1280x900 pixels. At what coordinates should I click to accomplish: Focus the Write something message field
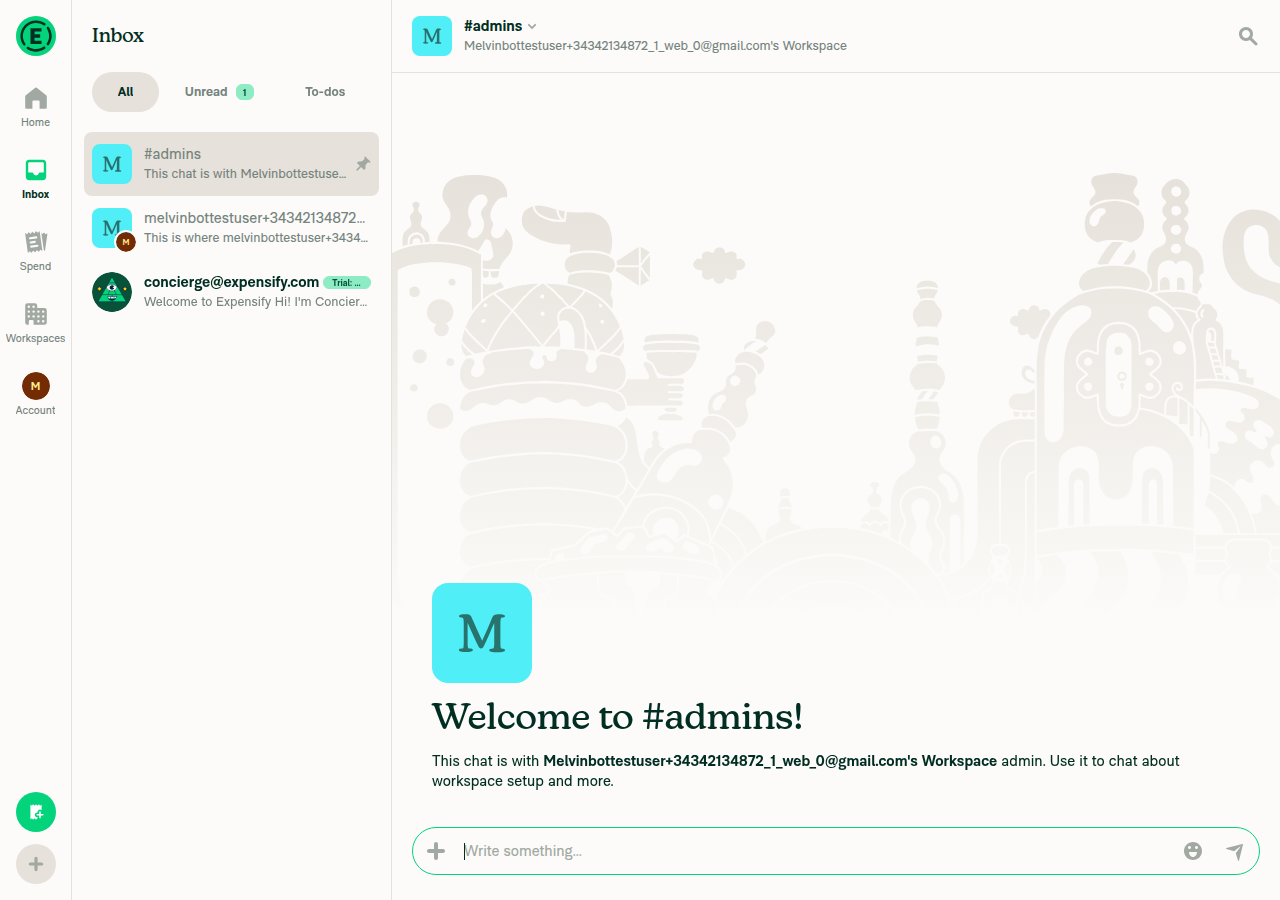pyautogui.click(x=815, y=851)
